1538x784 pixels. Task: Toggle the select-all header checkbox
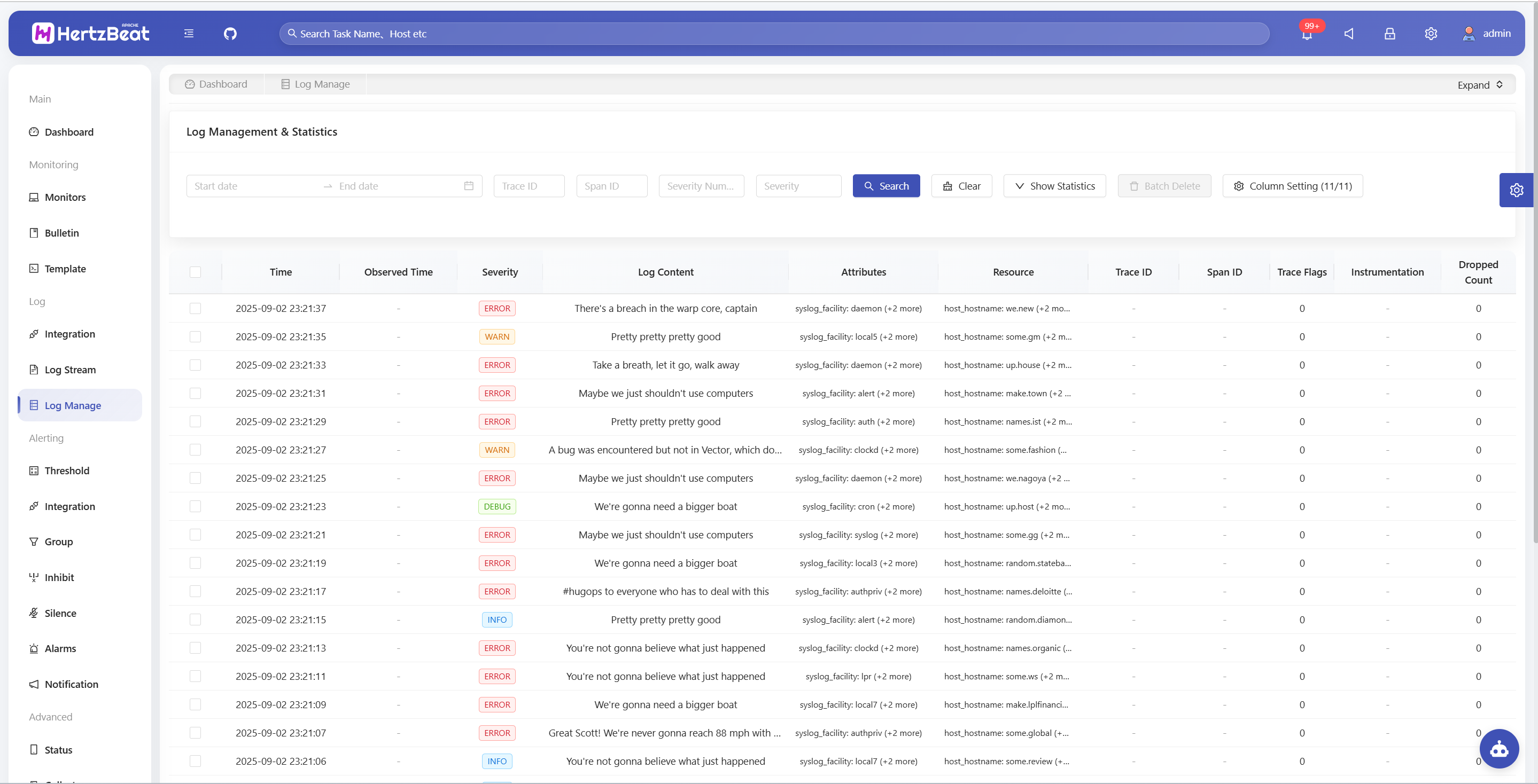195,272
